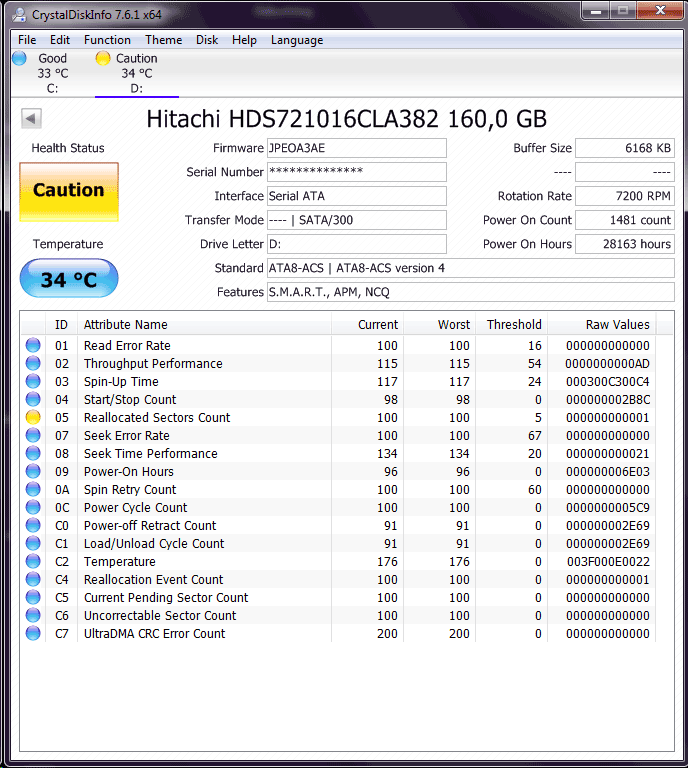Click status icon of Power-On Hours row
The height and width of the screenshot is (768, 688).
33,471
